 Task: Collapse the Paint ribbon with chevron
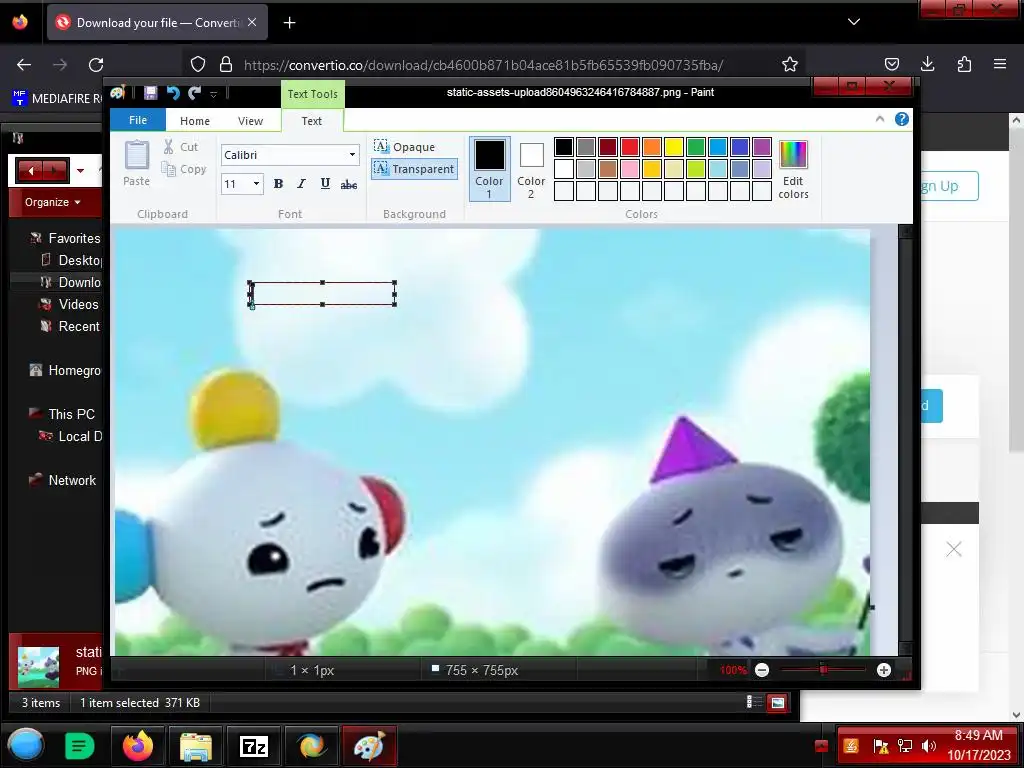880,119
